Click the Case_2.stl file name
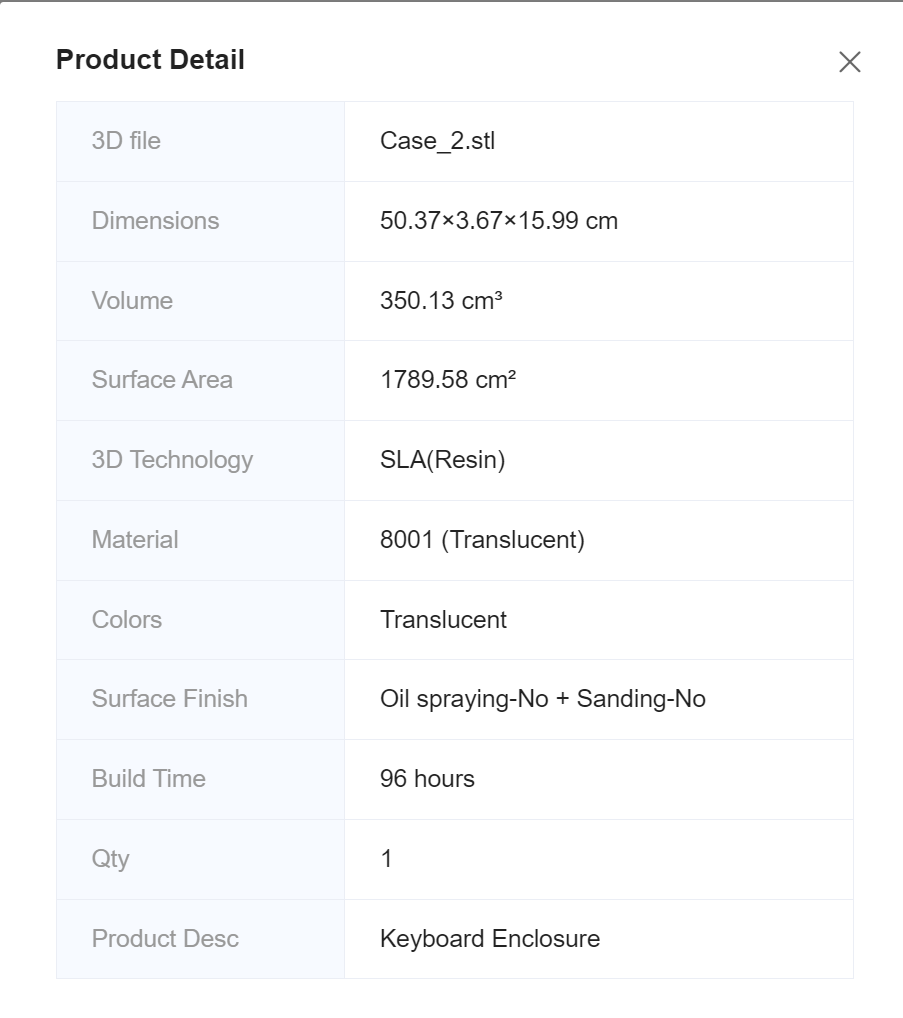The width and height of the screenshot is (903, 1018). click(x=437, y=141)
